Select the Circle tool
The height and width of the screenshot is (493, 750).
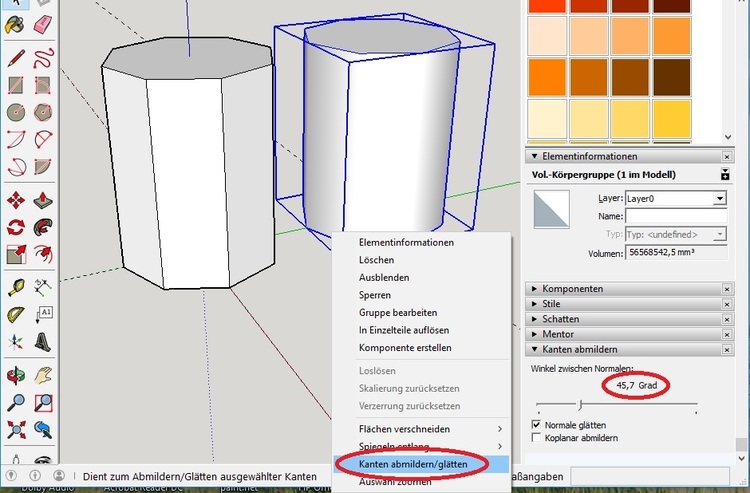pos(15,113)
